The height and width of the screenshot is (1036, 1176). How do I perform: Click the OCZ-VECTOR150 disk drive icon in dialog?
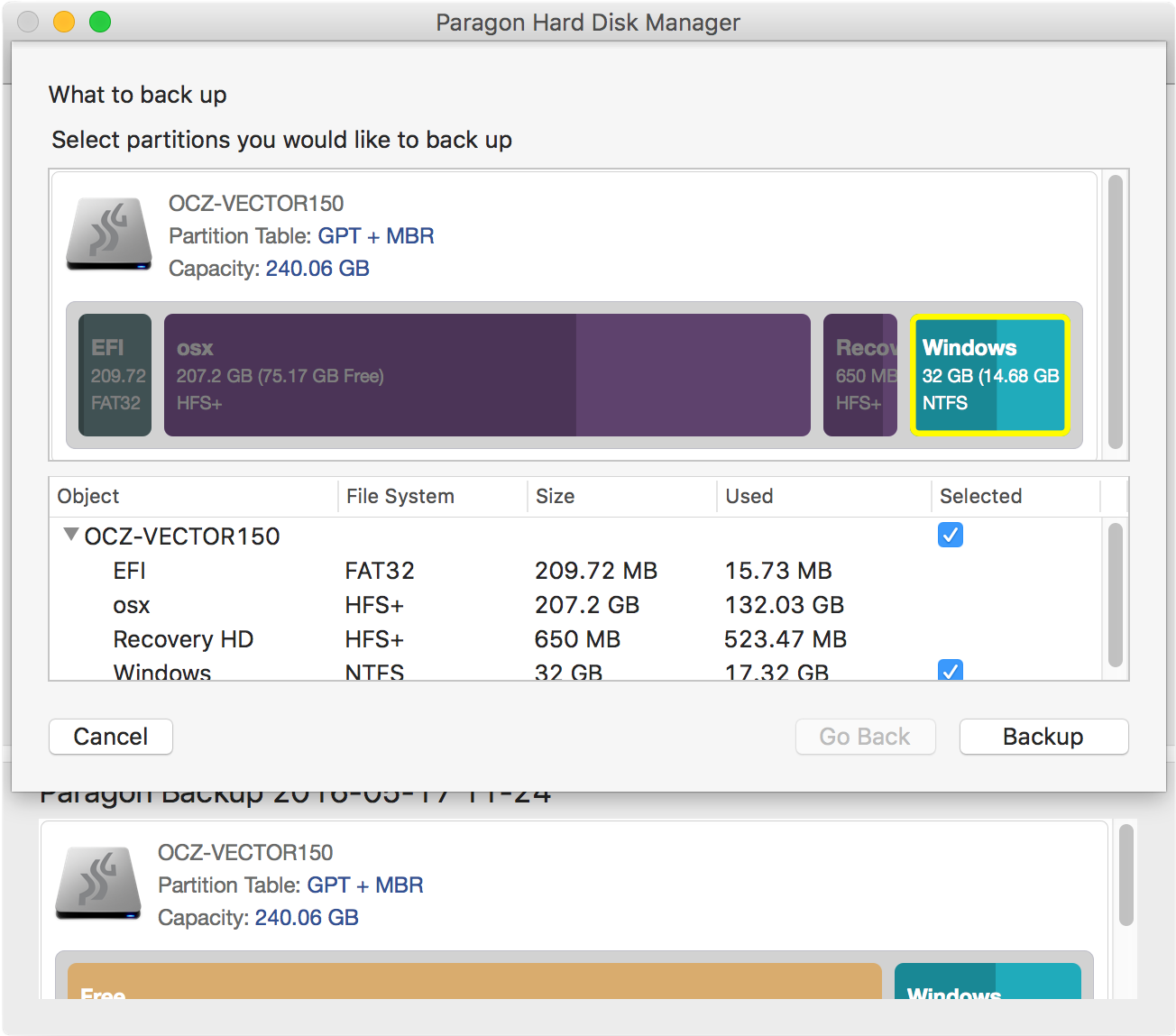[x=109, y=234]
